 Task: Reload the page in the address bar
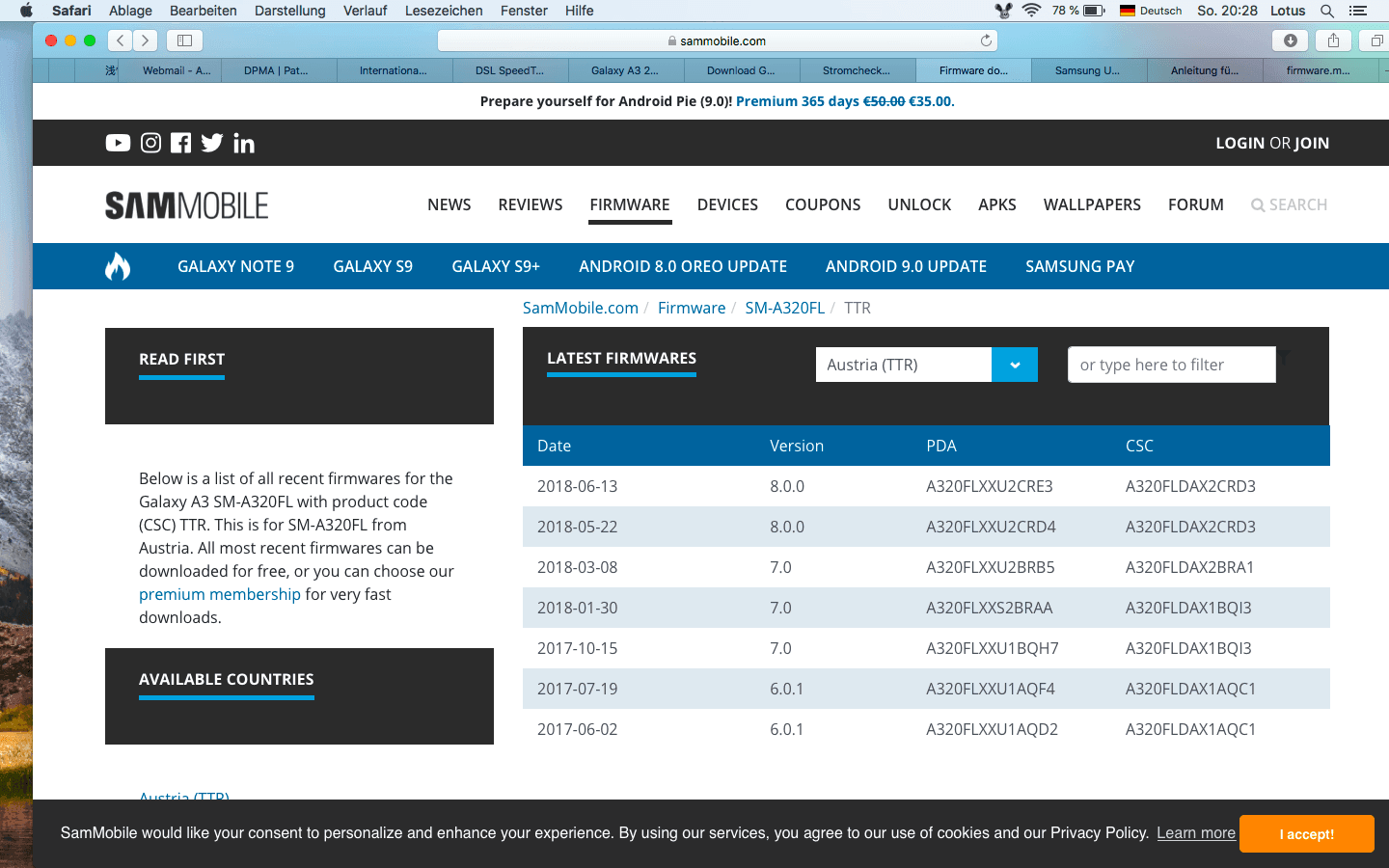click(x=986, y=41)
